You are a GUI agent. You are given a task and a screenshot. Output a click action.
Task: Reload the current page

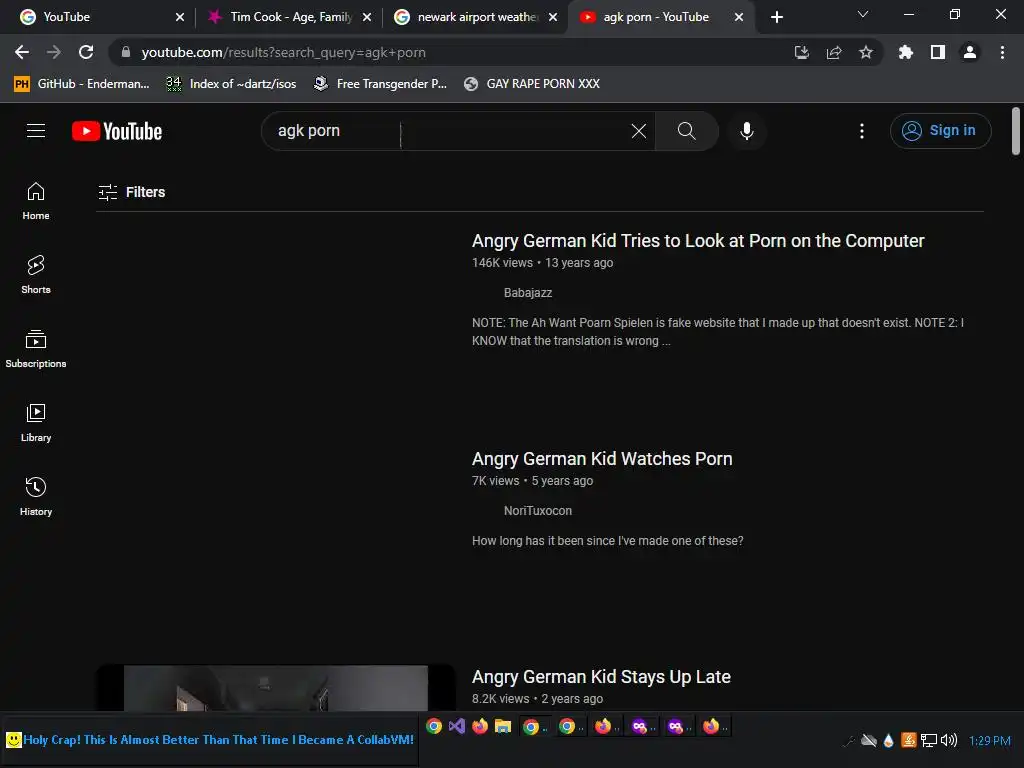[86, 52]
